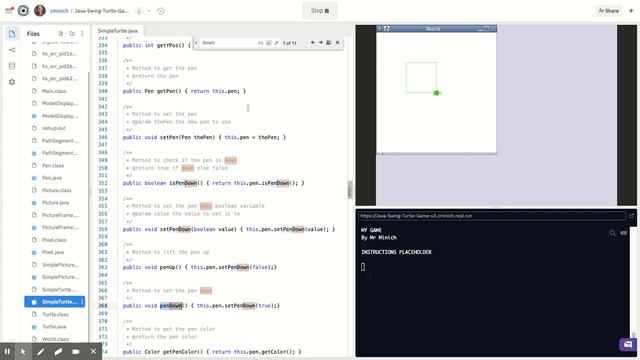
Task: Open dropdown arrow beside project name
Action: [x=149, y=11]
